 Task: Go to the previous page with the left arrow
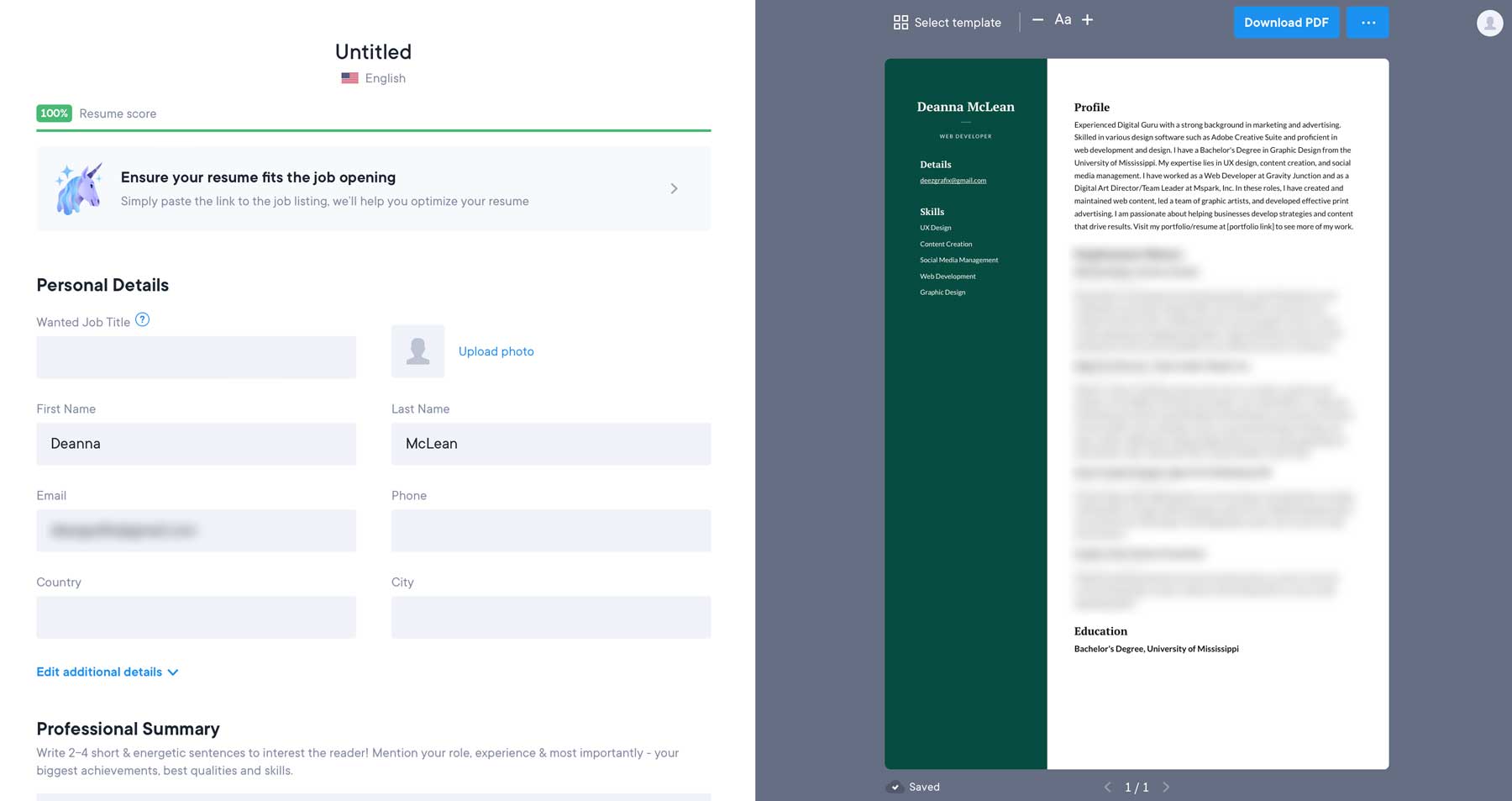coord(1106,787)
